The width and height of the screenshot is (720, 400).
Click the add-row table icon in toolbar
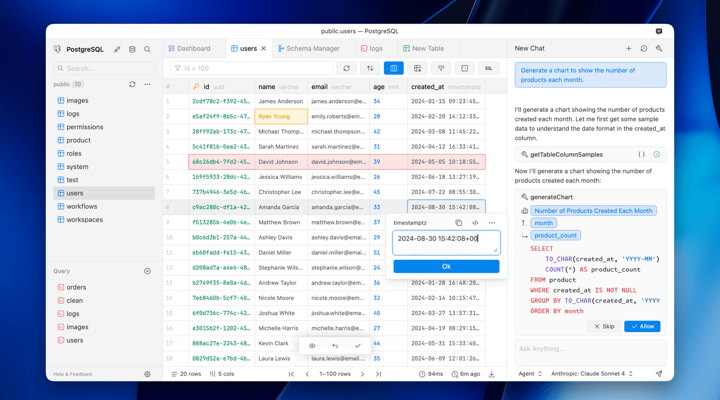coord(417,68)
